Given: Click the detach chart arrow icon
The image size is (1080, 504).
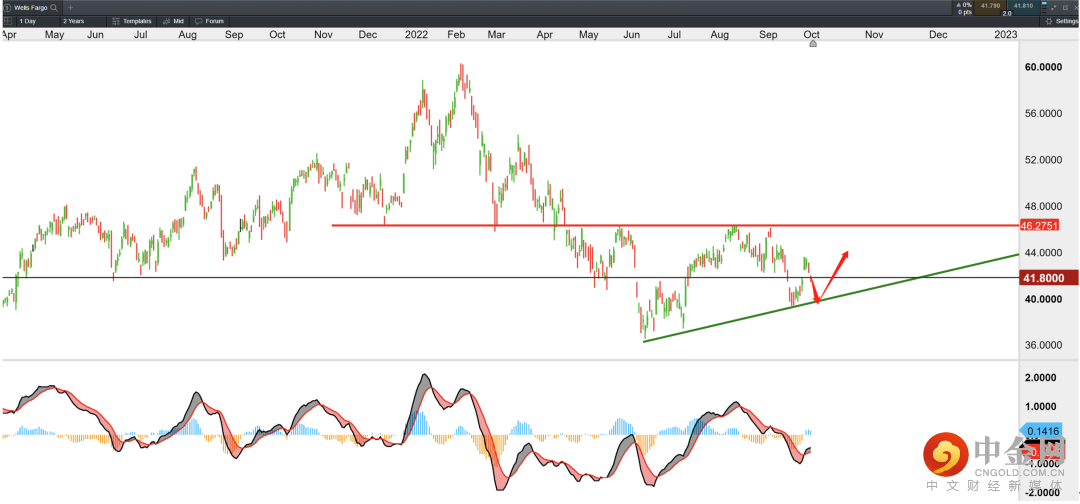Looking at the screenshot, I should point(1053,8).
